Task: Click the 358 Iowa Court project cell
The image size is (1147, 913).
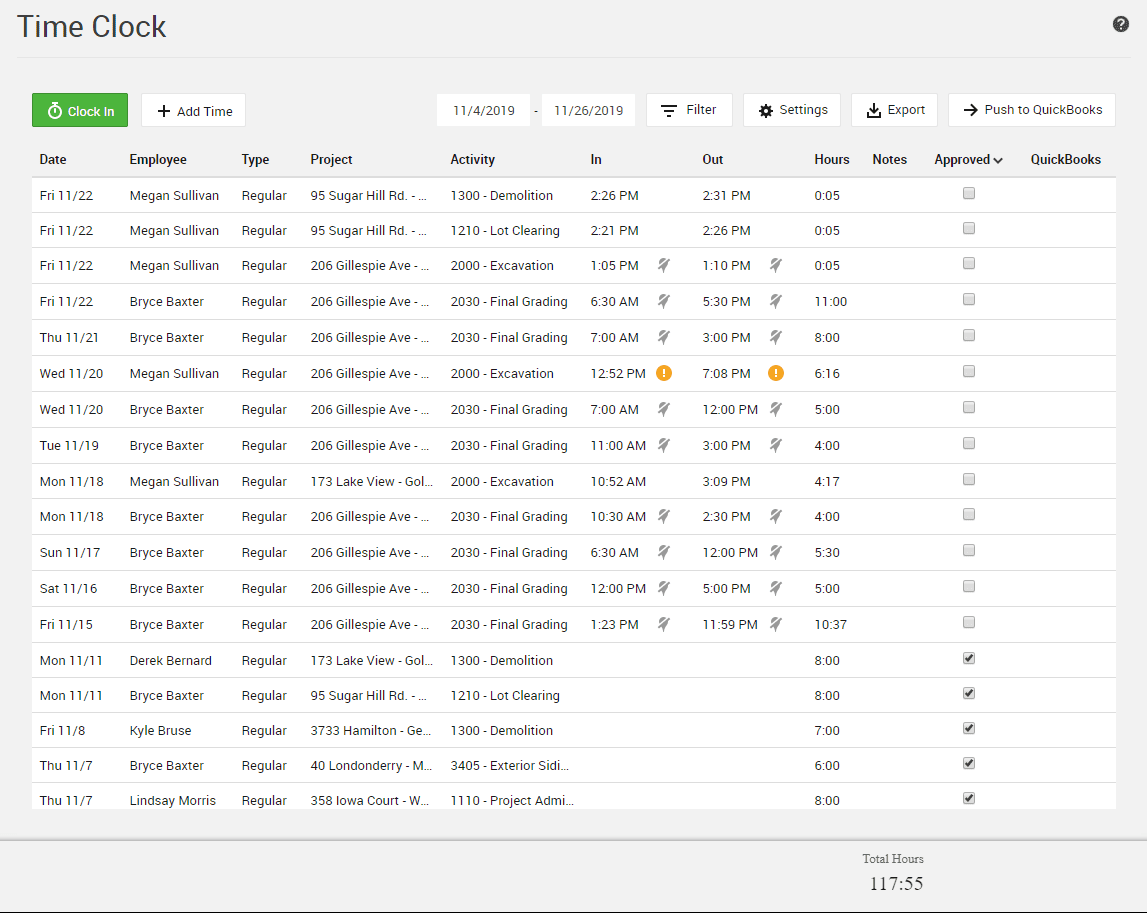Action: pos(370,800)
